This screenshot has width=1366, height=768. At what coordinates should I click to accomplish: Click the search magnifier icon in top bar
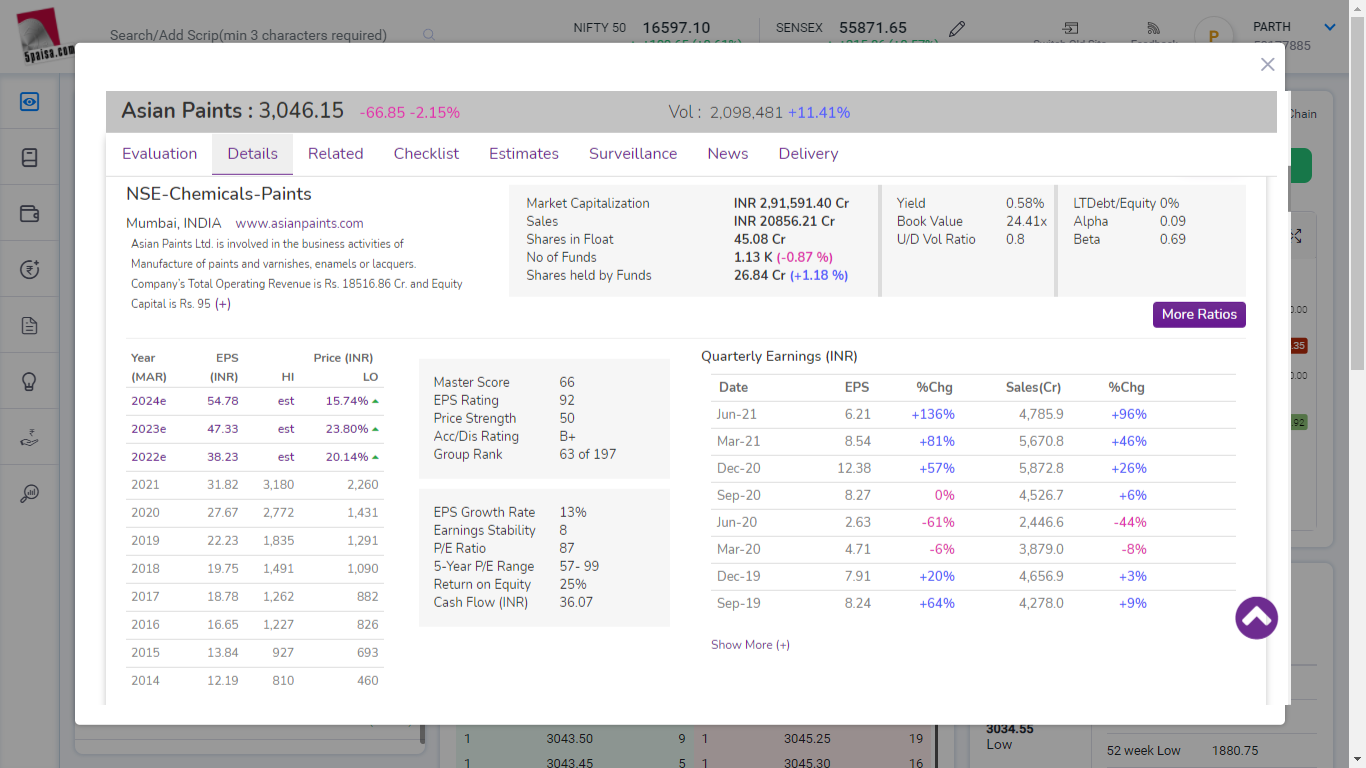point(429,35)
